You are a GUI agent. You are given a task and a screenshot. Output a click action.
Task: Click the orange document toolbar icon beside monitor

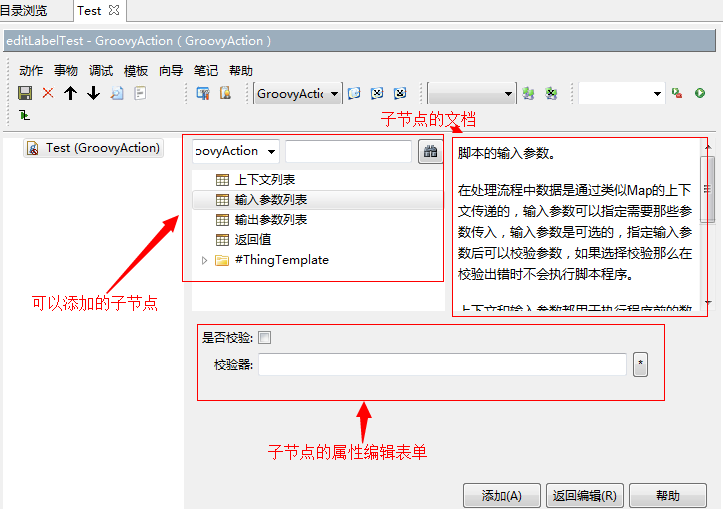[225, 93]
